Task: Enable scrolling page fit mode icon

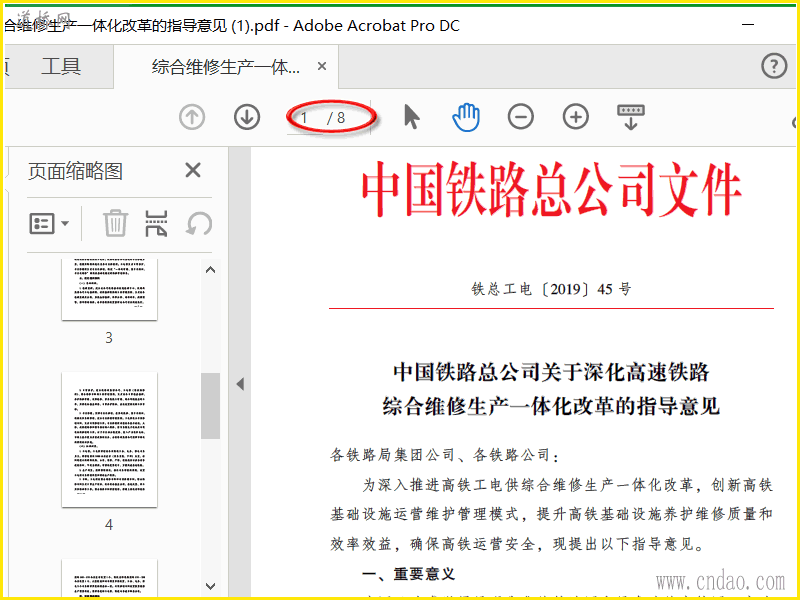Action: point(631,117)
